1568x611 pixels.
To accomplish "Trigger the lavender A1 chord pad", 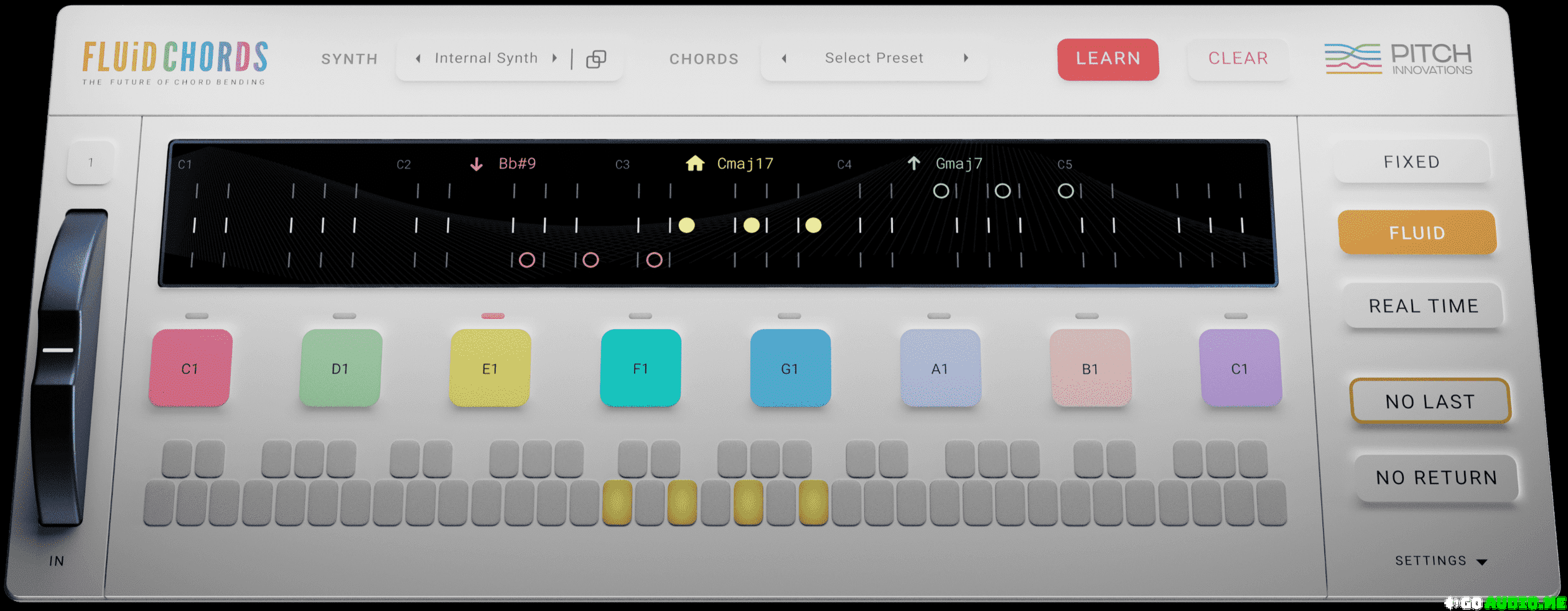I will [940, 368].
